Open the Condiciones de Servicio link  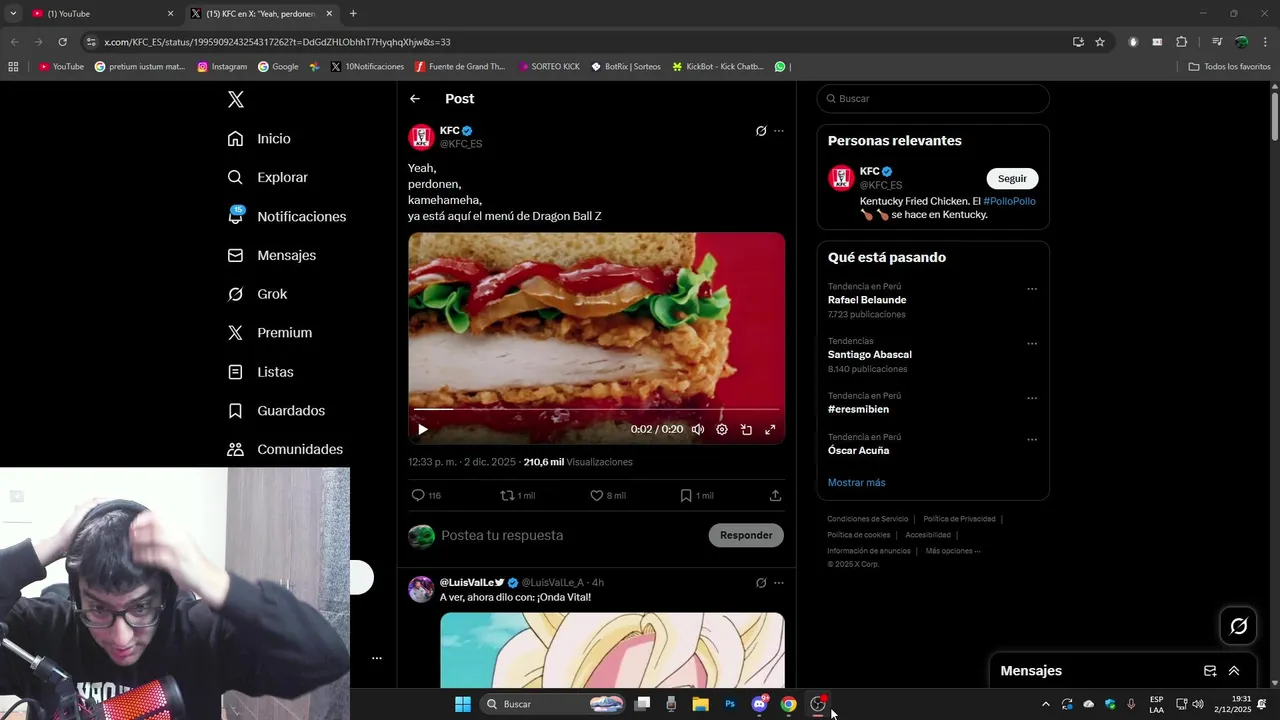[868, 519]
